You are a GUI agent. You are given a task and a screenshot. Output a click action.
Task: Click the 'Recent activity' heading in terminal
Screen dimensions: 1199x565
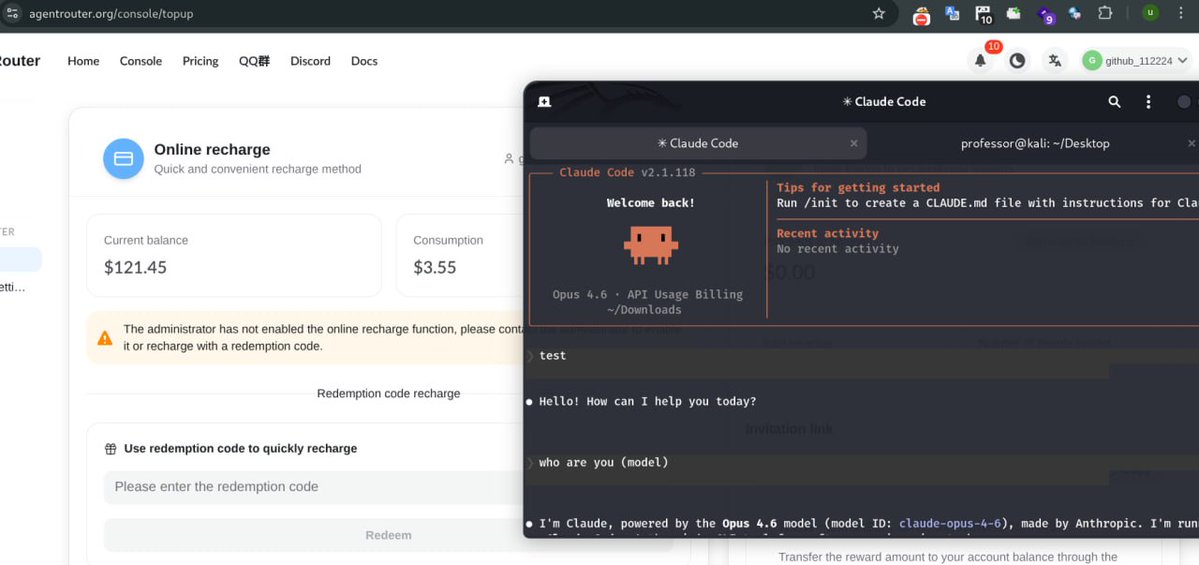tap(827, 233)
